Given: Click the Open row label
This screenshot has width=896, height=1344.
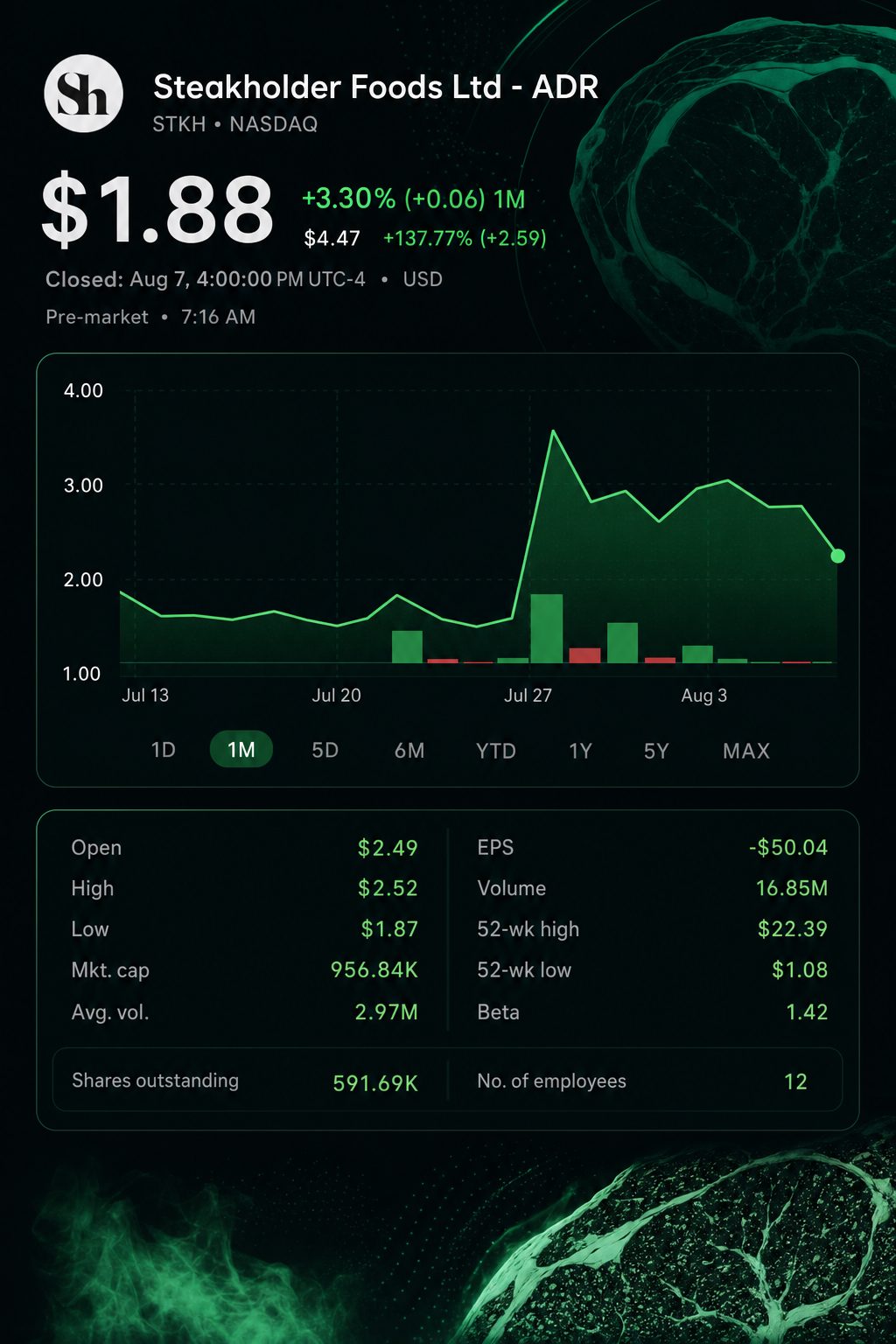Looking at the screenshot, I should pyautogui.click(x=96, y=848).
